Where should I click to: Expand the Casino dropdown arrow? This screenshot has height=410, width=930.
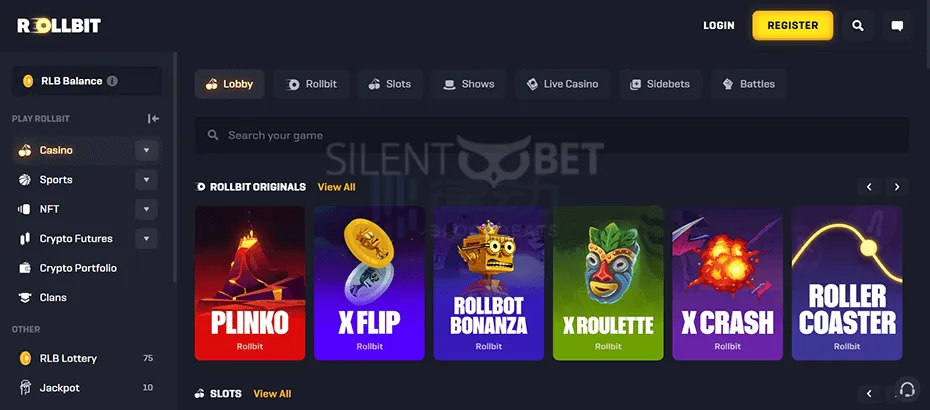coord(146,151)
